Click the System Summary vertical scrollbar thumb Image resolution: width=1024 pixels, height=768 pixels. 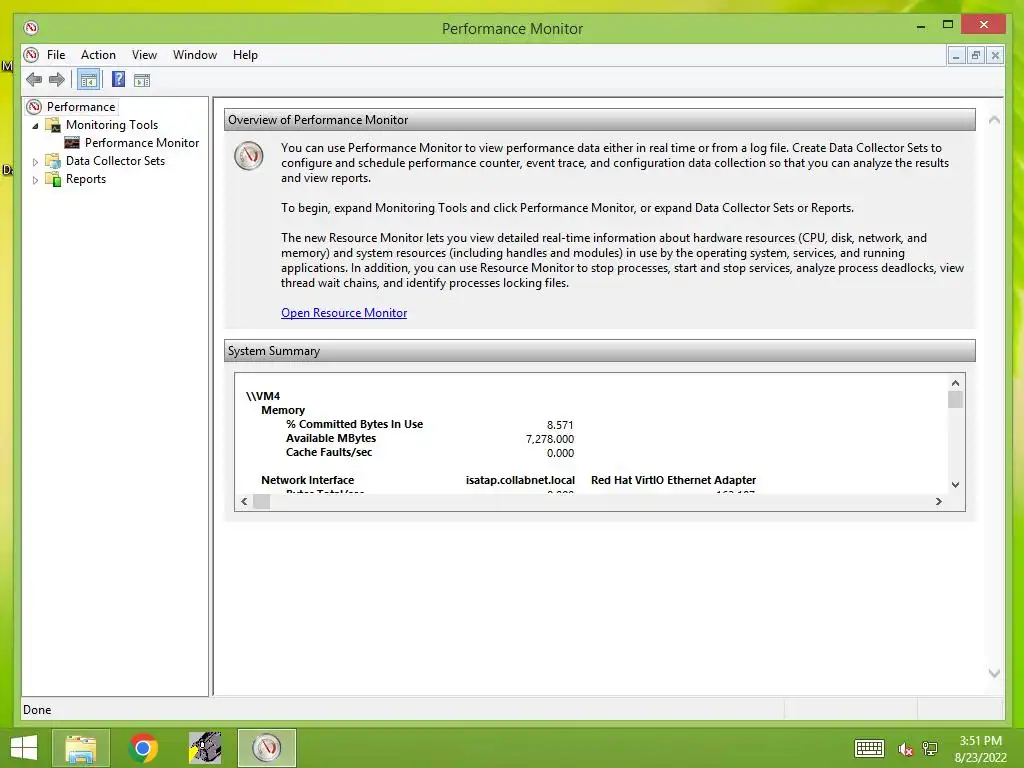pos(955,399)
